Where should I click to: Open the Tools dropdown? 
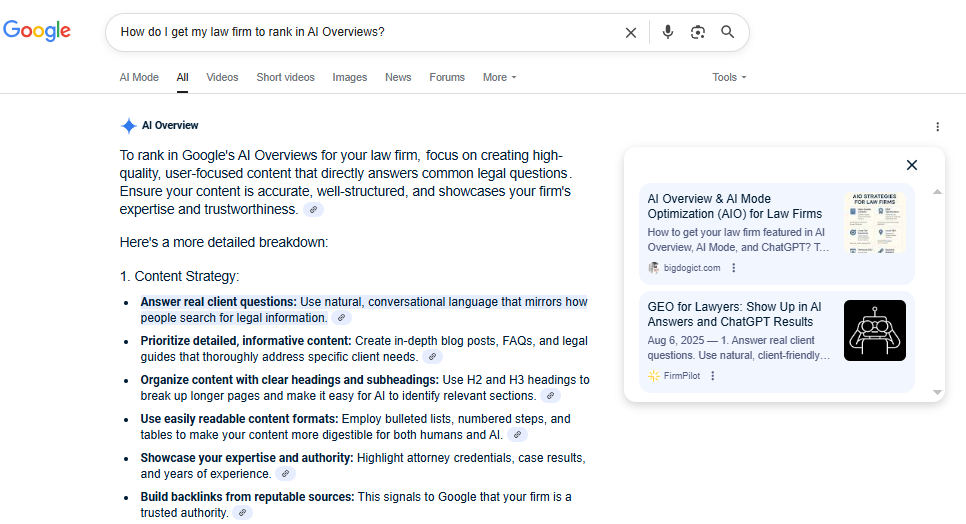[x=729, y=77]
